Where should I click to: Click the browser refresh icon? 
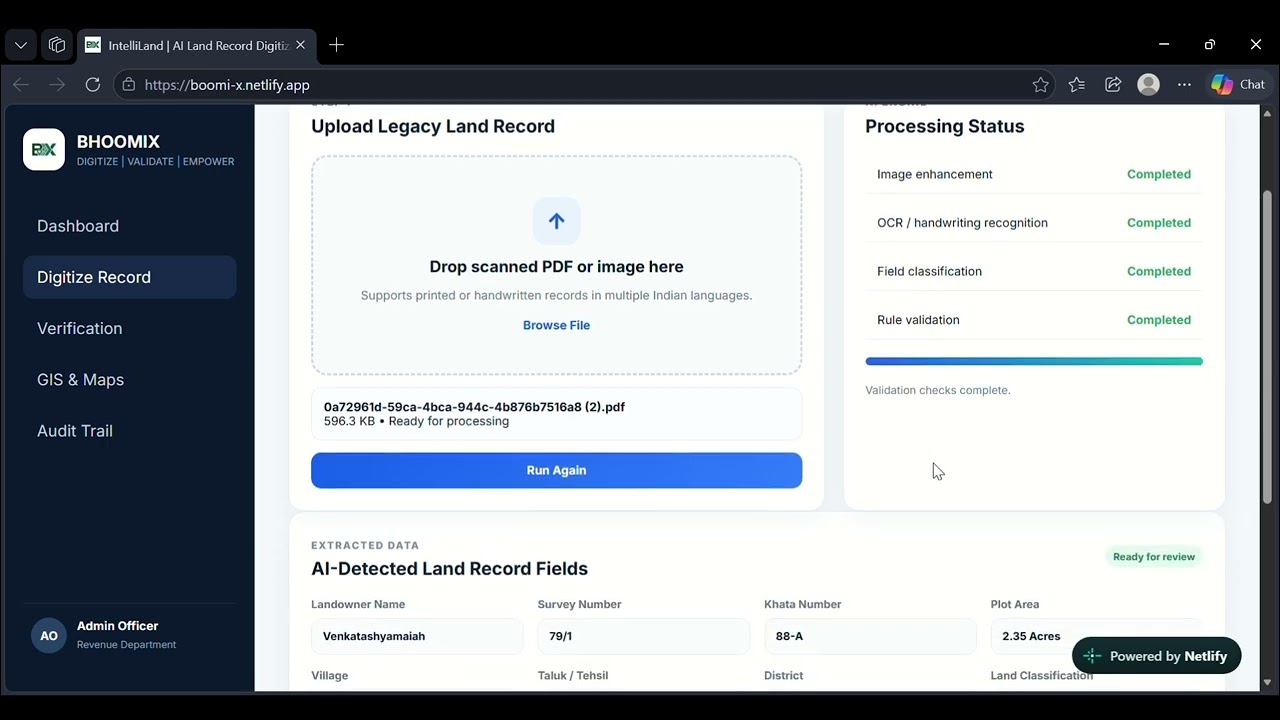[x=93, y=85]
